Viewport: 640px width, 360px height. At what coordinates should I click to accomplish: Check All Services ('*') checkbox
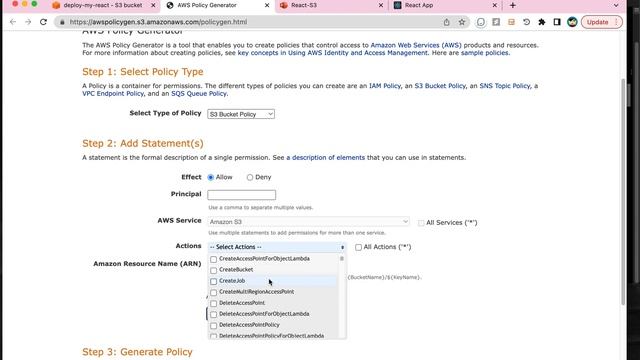(x=421, y=223)
